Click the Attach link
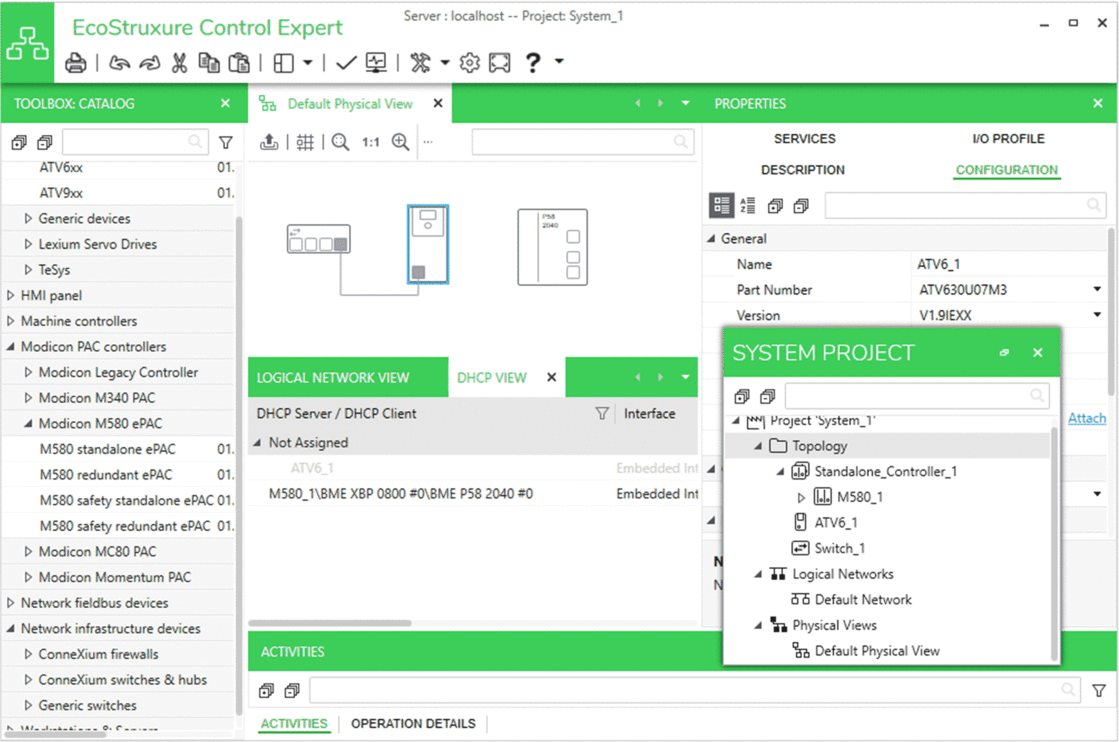The image size is (1119, 742). tap(1087, 418)
